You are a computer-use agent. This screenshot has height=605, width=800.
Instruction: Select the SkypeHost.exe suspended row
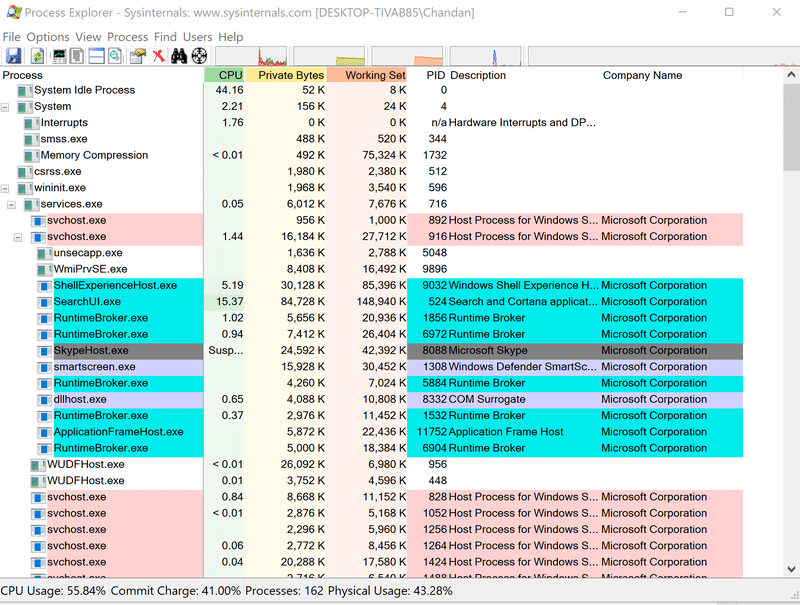(x=371, y=351)
